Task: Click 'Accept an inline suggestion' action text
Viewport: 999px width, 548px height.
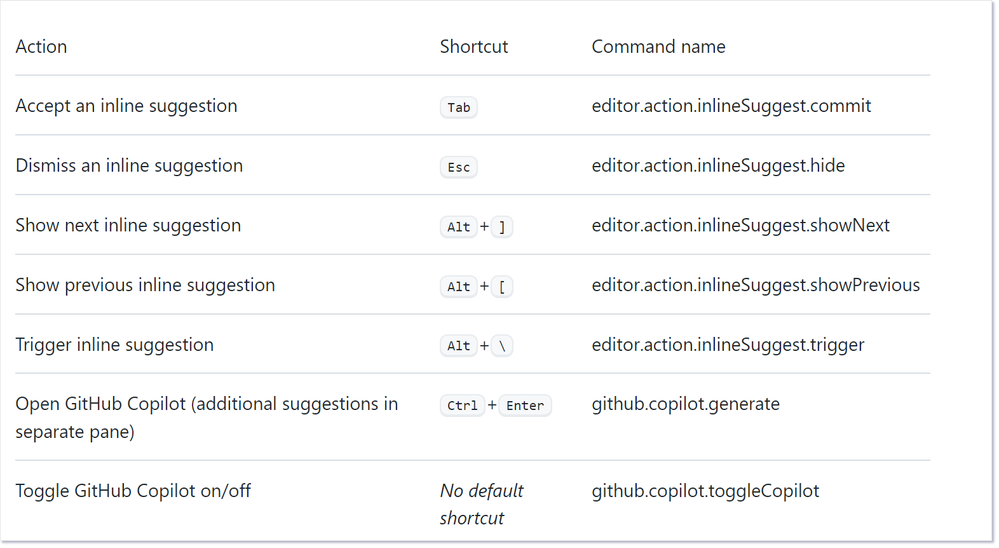Action: click(x=126, y=106)
